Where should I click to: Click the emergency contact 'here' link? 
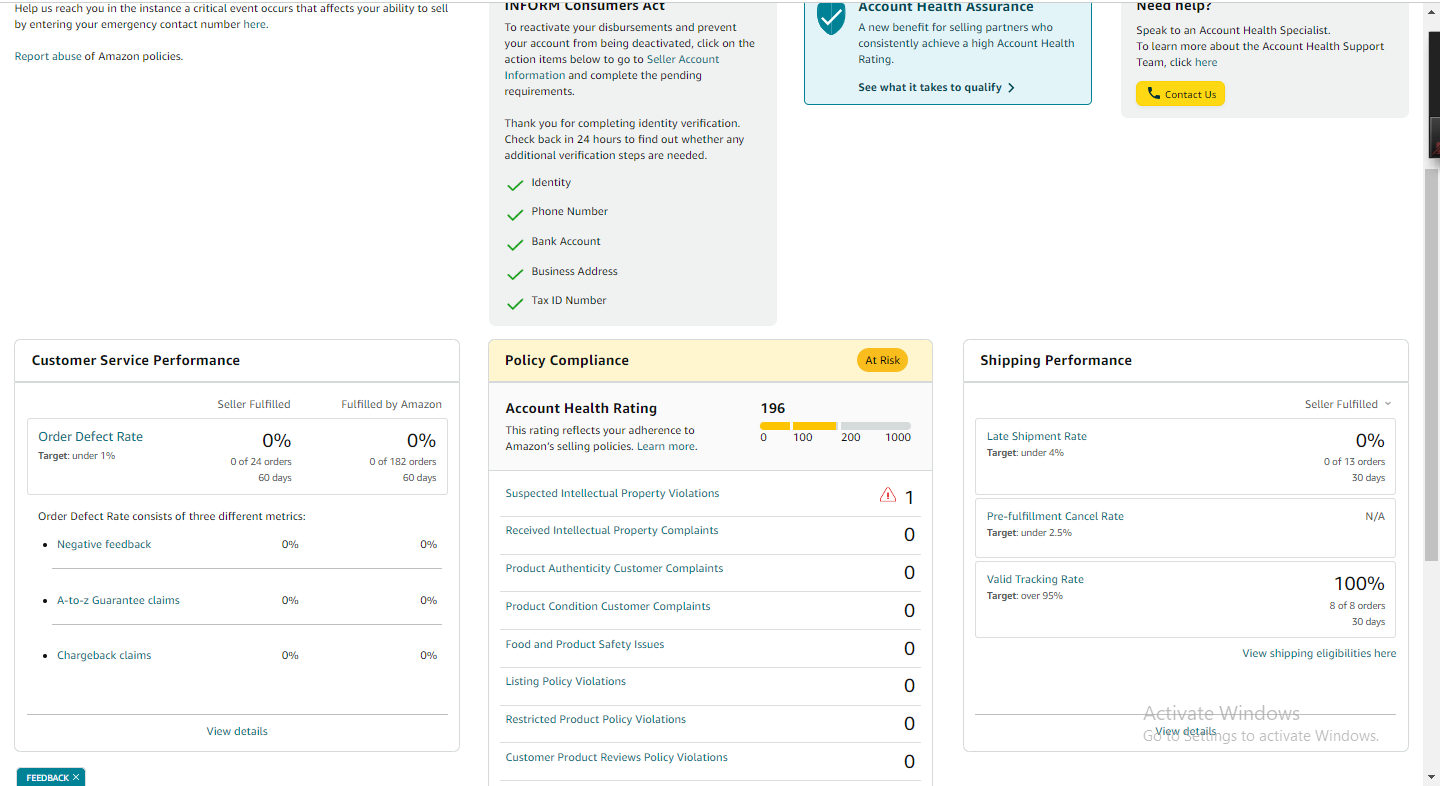coord(255,24)
